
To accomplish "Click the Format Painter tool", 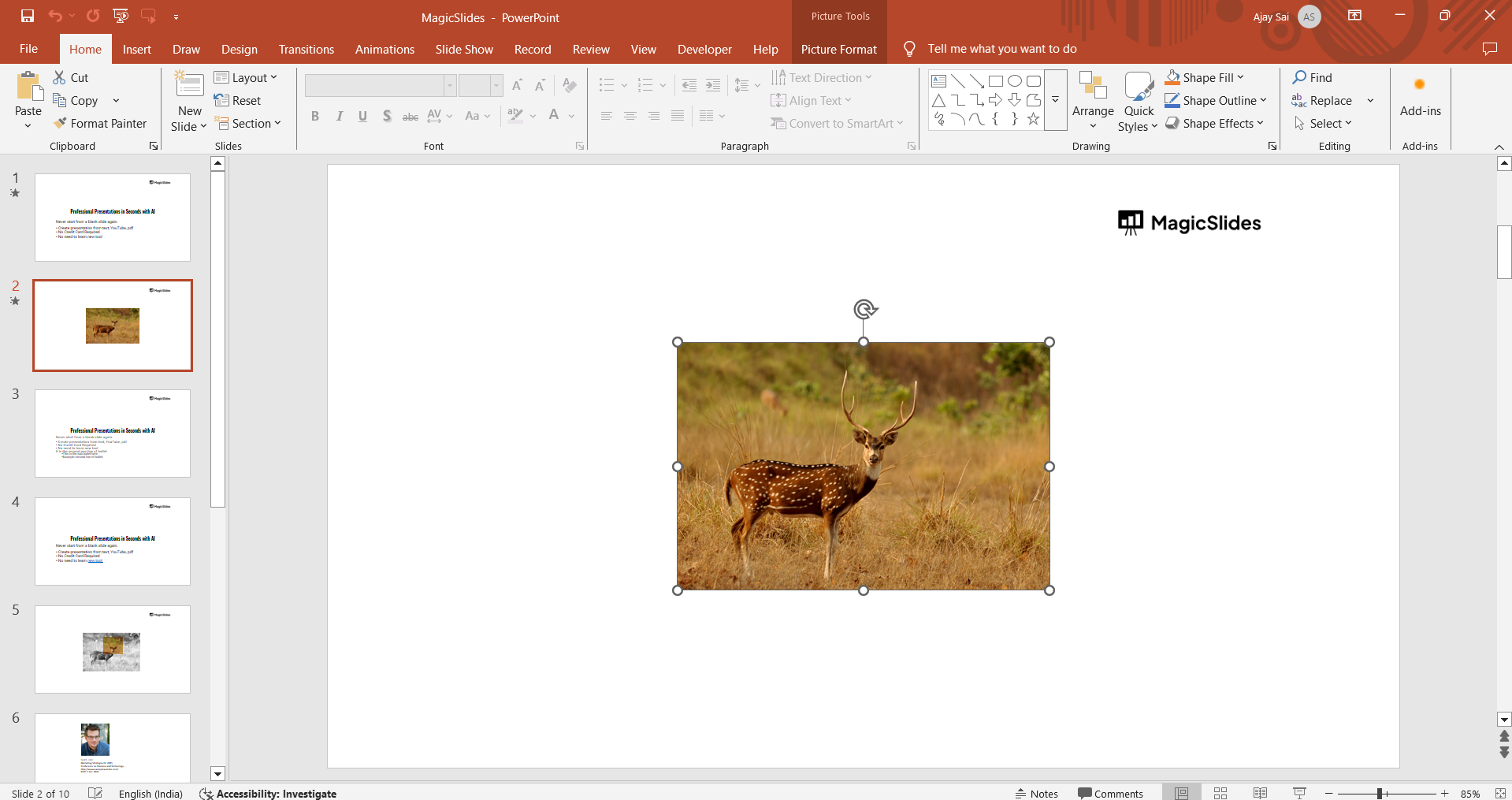I will click(x=100, y=124).
